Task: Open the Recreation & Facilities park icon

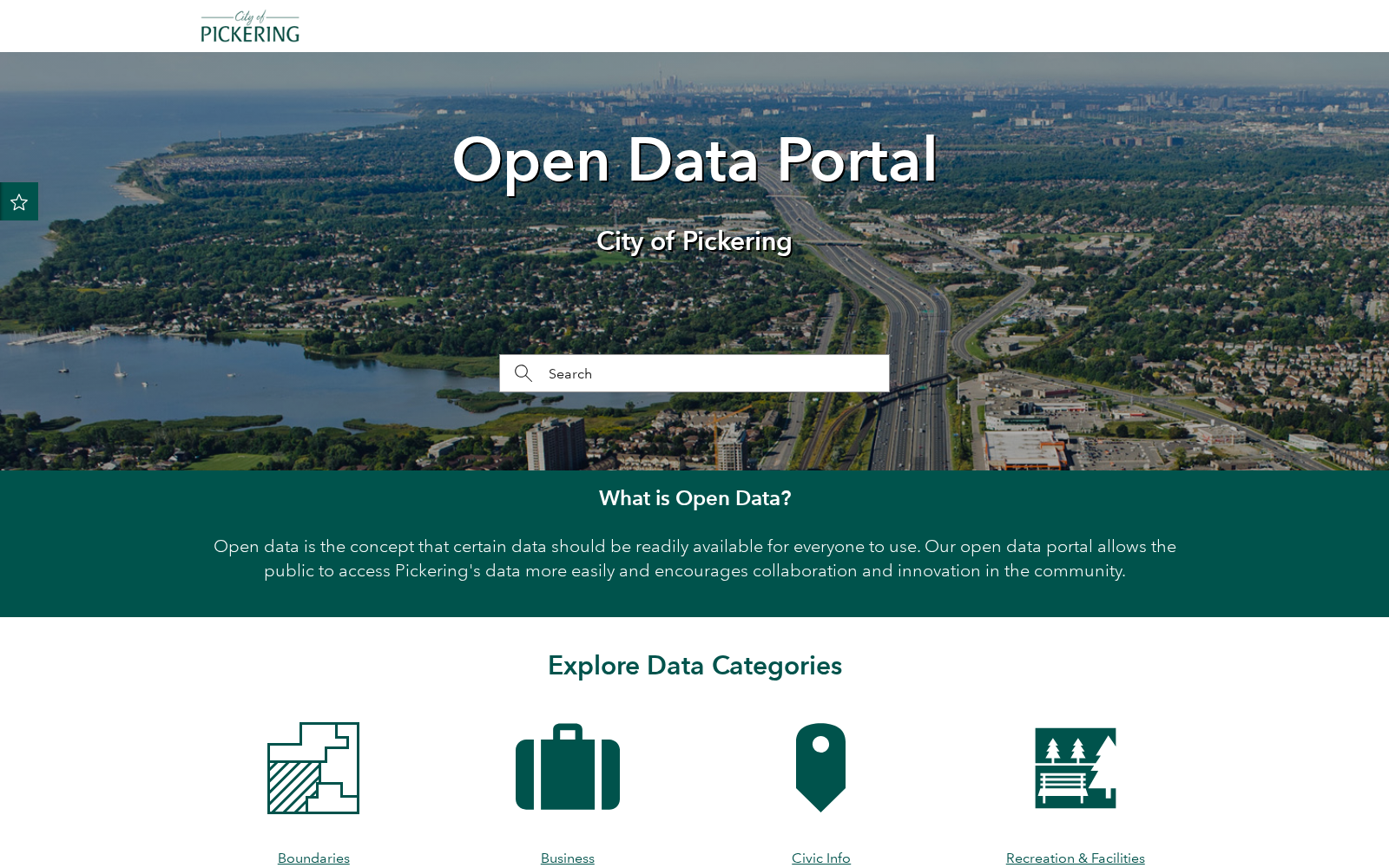Action: [1076, 768]
